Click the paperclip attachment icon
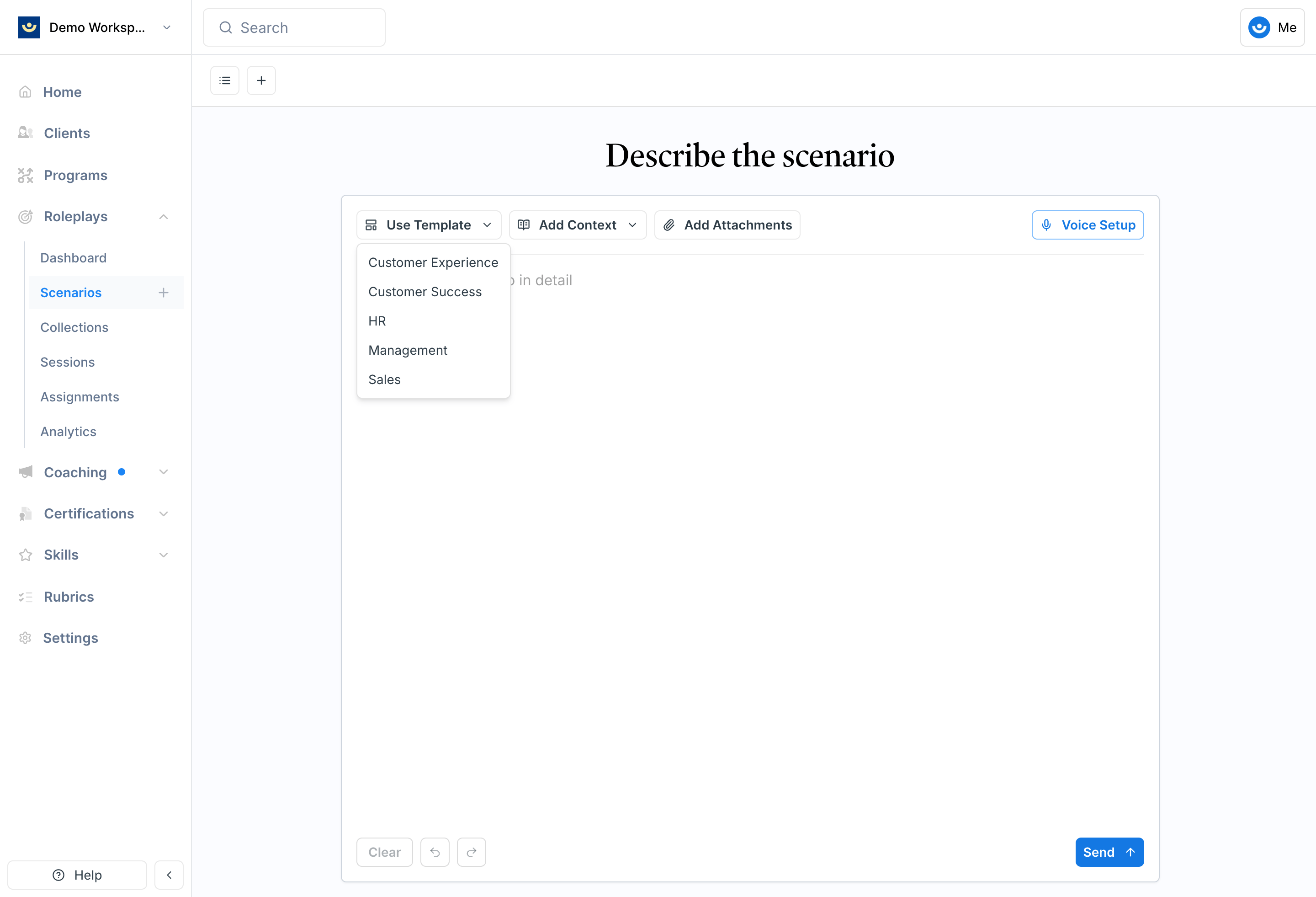 [x=669, y=225]
